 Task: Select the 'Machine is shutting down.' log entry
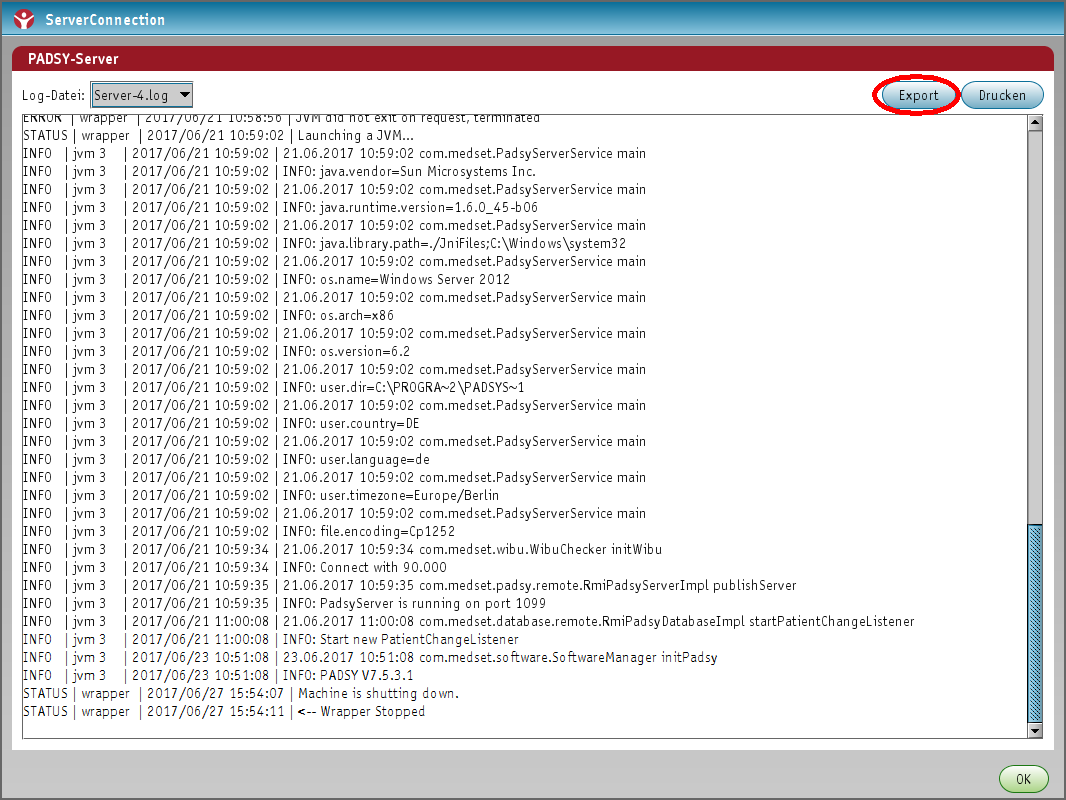point(378,694)
